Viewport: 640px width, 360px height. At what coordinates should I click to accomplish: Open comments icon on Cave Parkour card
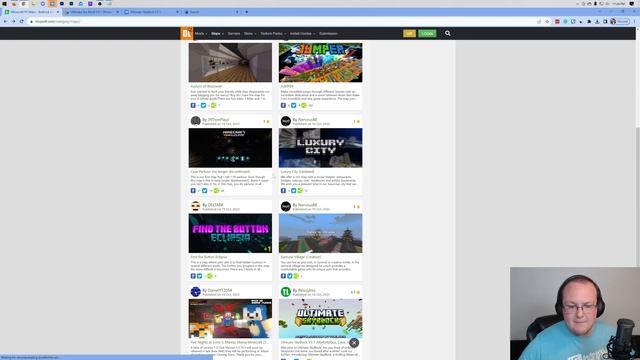(216, 191)
